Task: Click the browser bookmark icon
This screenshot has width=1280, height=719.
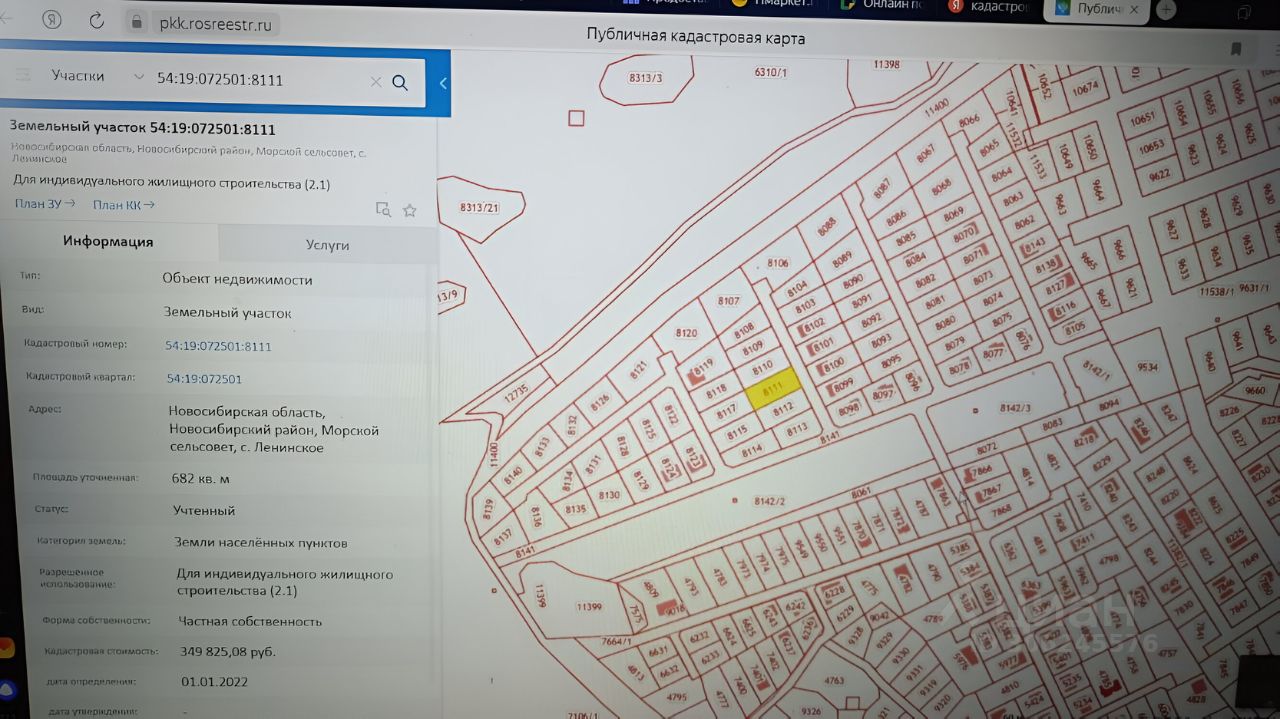Action: click(x=1236, y=48)
